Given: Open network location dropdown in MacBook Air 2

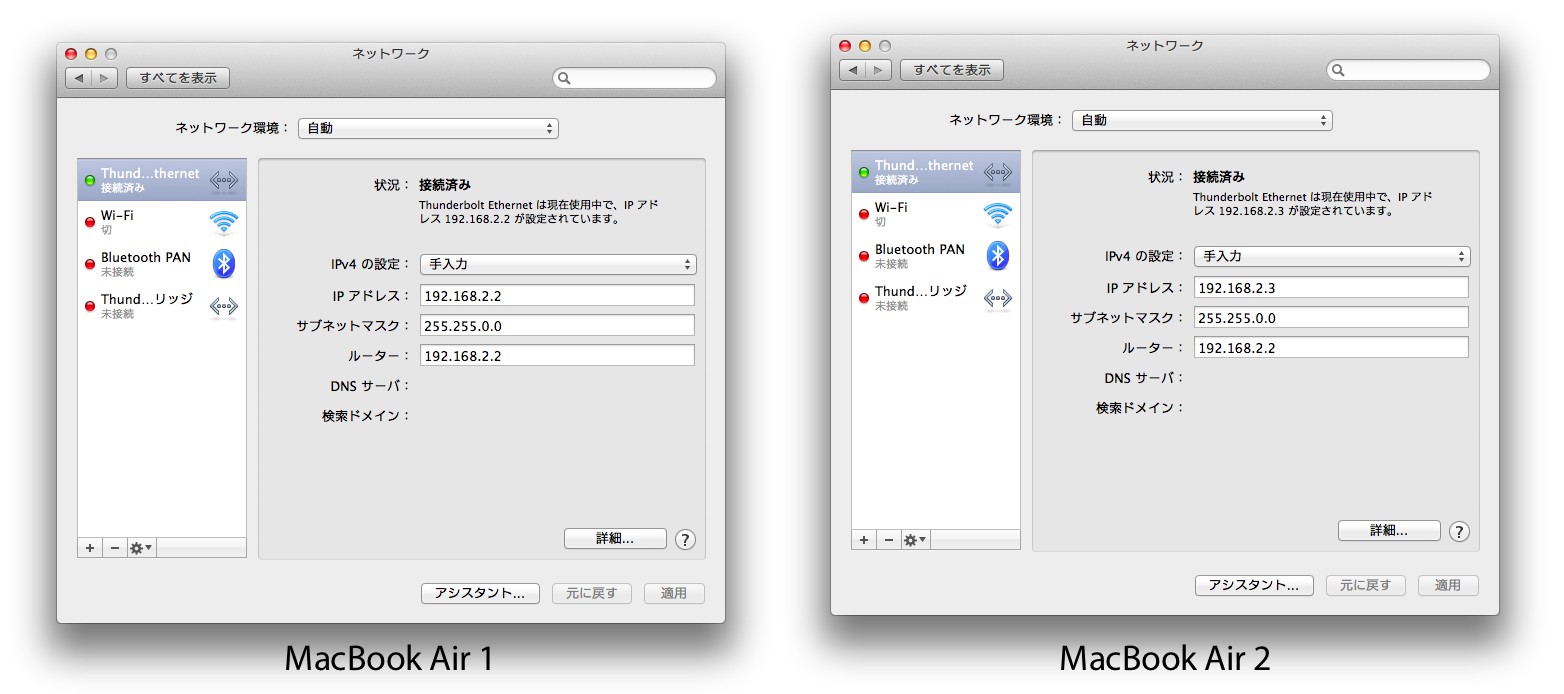Looking at the screenshot, I should [x=1202, y=120].
